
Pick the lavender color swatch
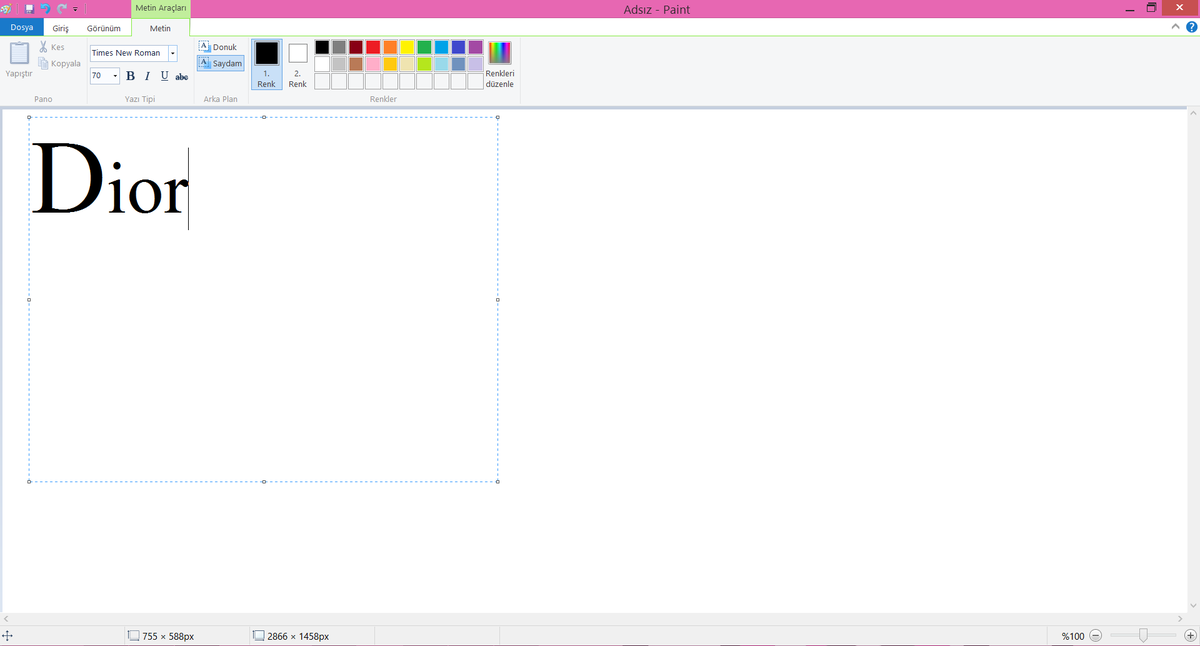[475, 64]
